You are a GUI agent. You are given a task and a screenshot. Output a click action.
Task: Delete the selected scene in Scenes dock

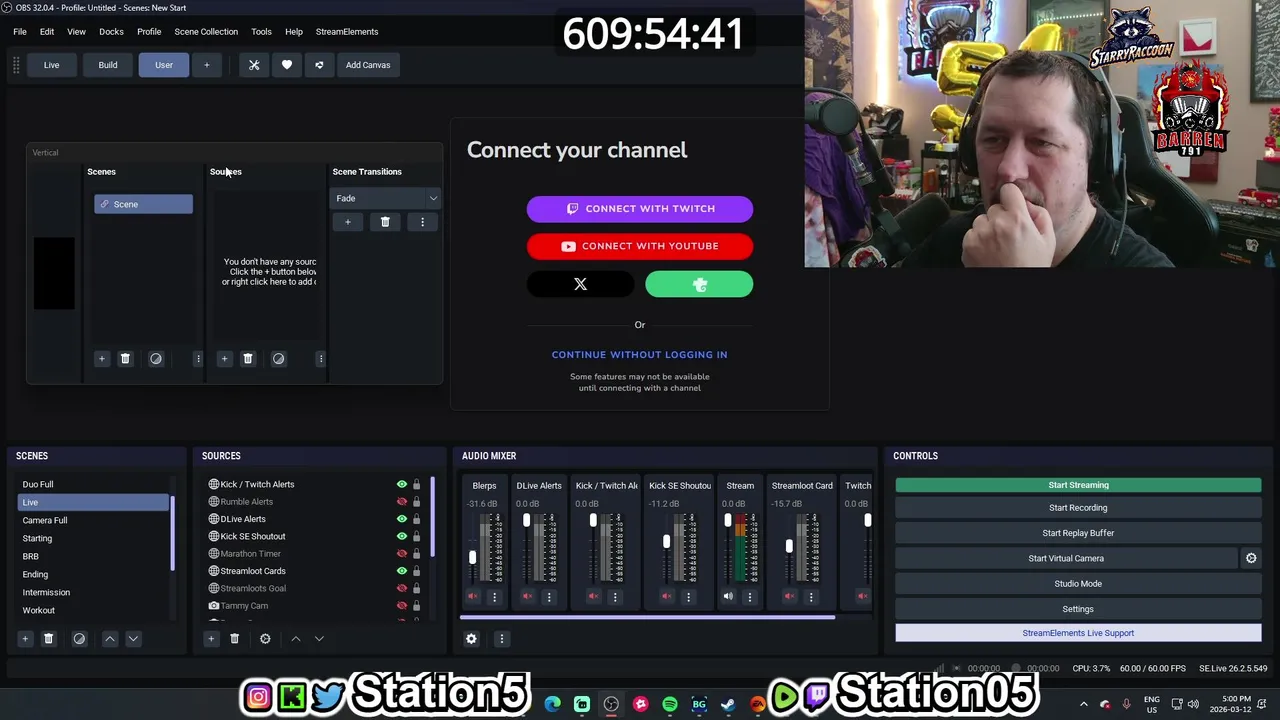pos(48,638)
